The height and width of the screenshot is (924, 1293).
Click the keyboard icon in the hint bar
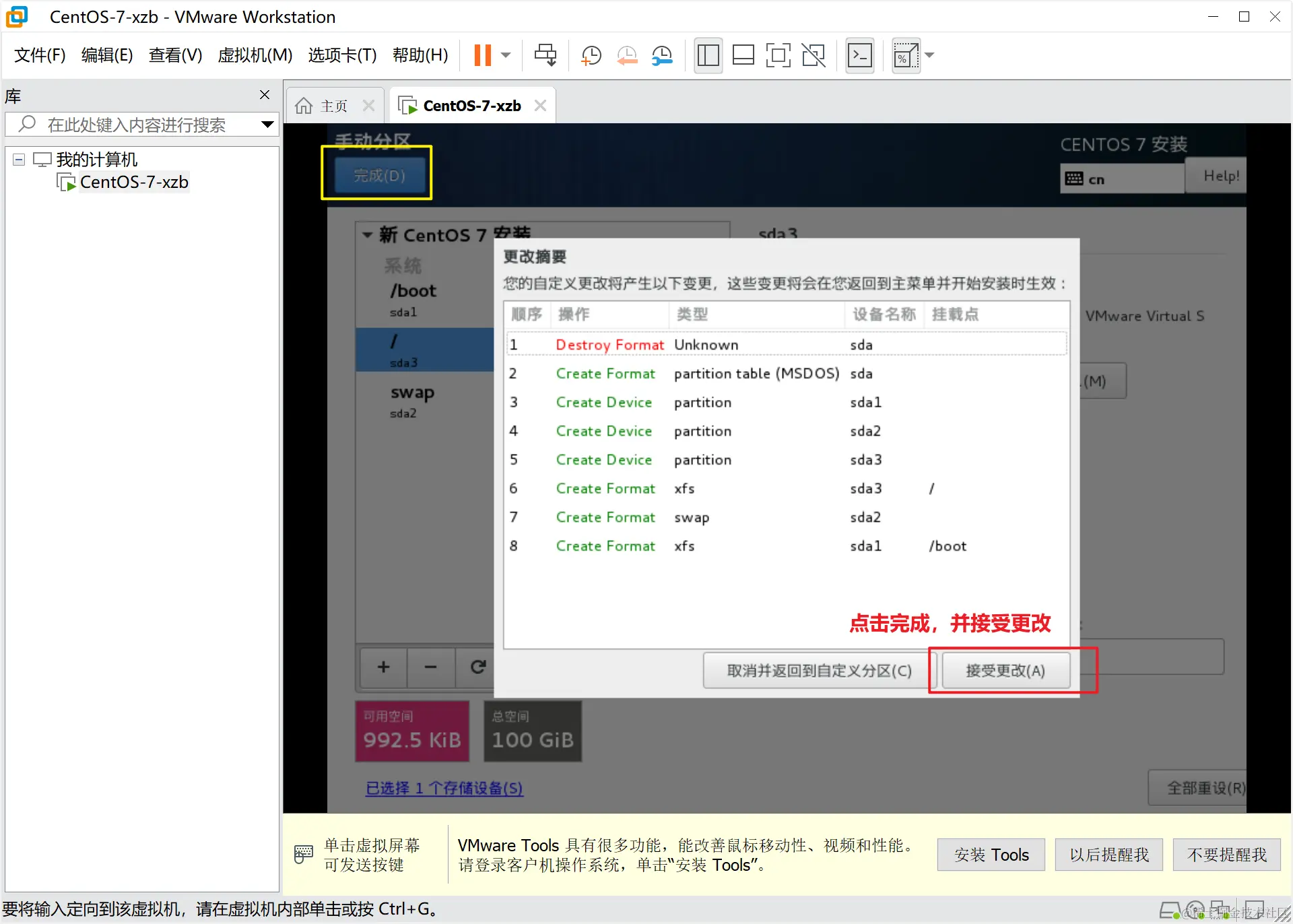click(304, 855)
